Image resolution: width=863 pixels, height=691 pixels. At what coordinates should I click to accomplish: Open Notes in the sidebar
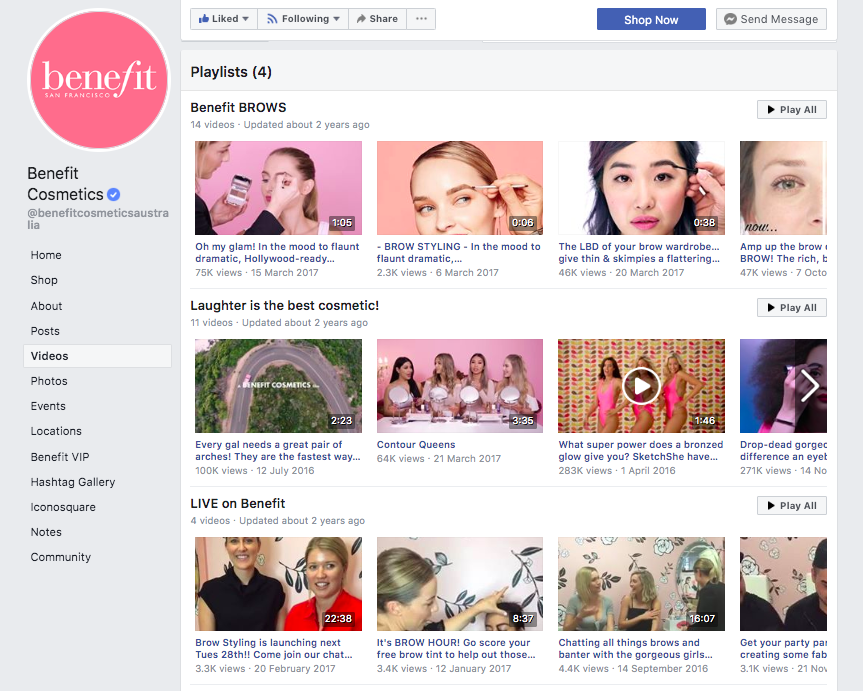(x=46, y=532)
